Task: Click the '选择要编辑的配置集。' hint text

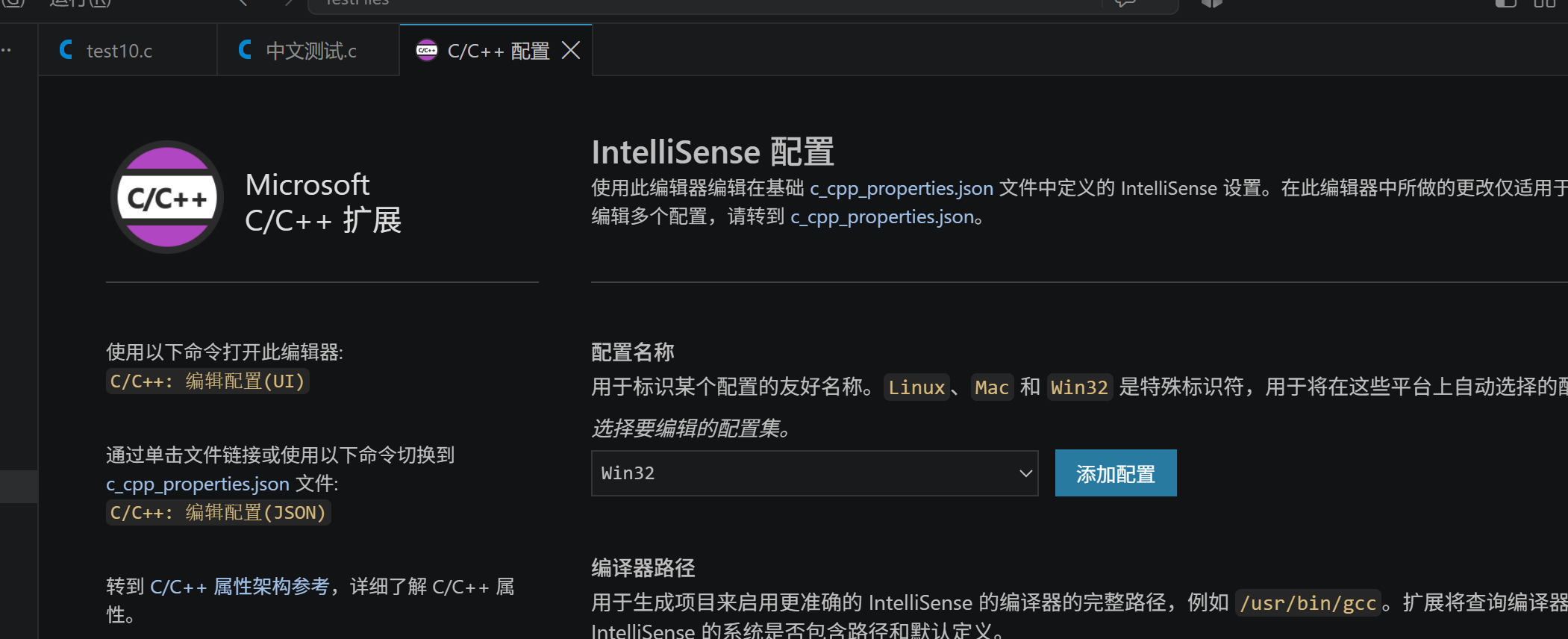Action: [692, 428]
